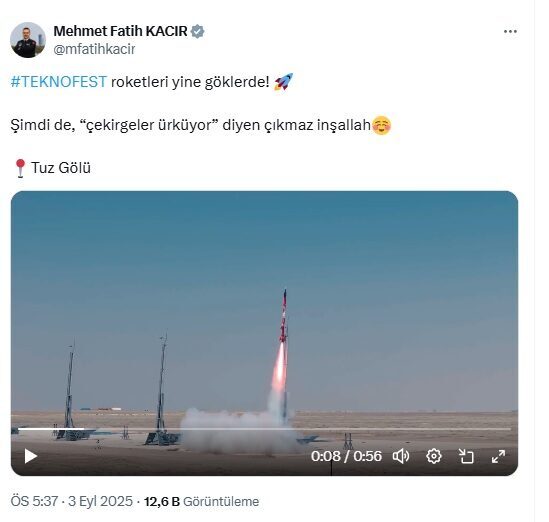Mute the video using the speaker icon
This screenshot has width=549, height=522.
click(x=401, y=456)
